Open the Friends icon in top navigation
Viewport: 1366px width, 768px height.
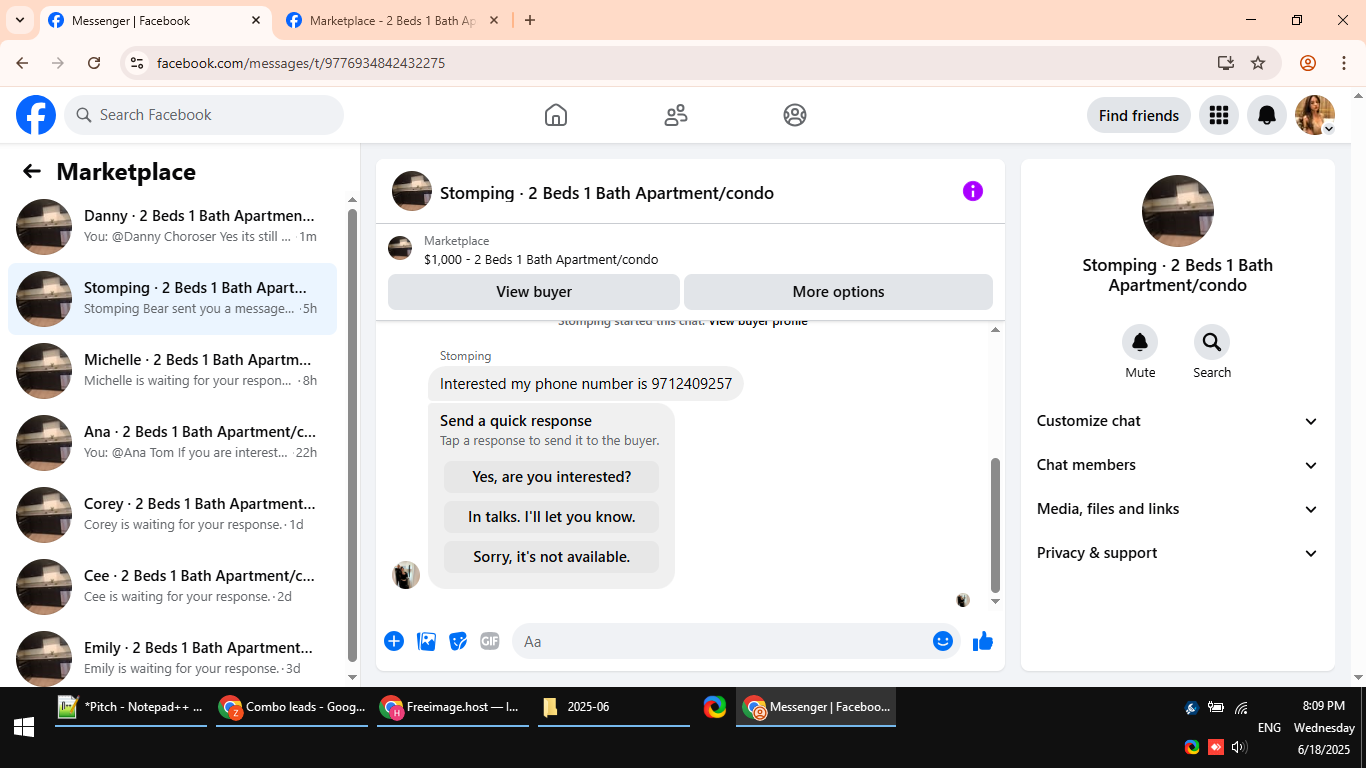676,115
